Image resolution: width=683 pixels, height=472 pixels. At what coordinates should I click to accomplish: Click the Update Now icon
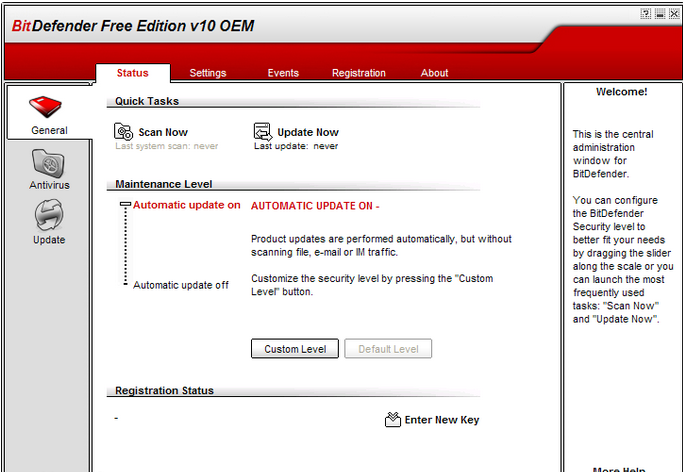263,131
